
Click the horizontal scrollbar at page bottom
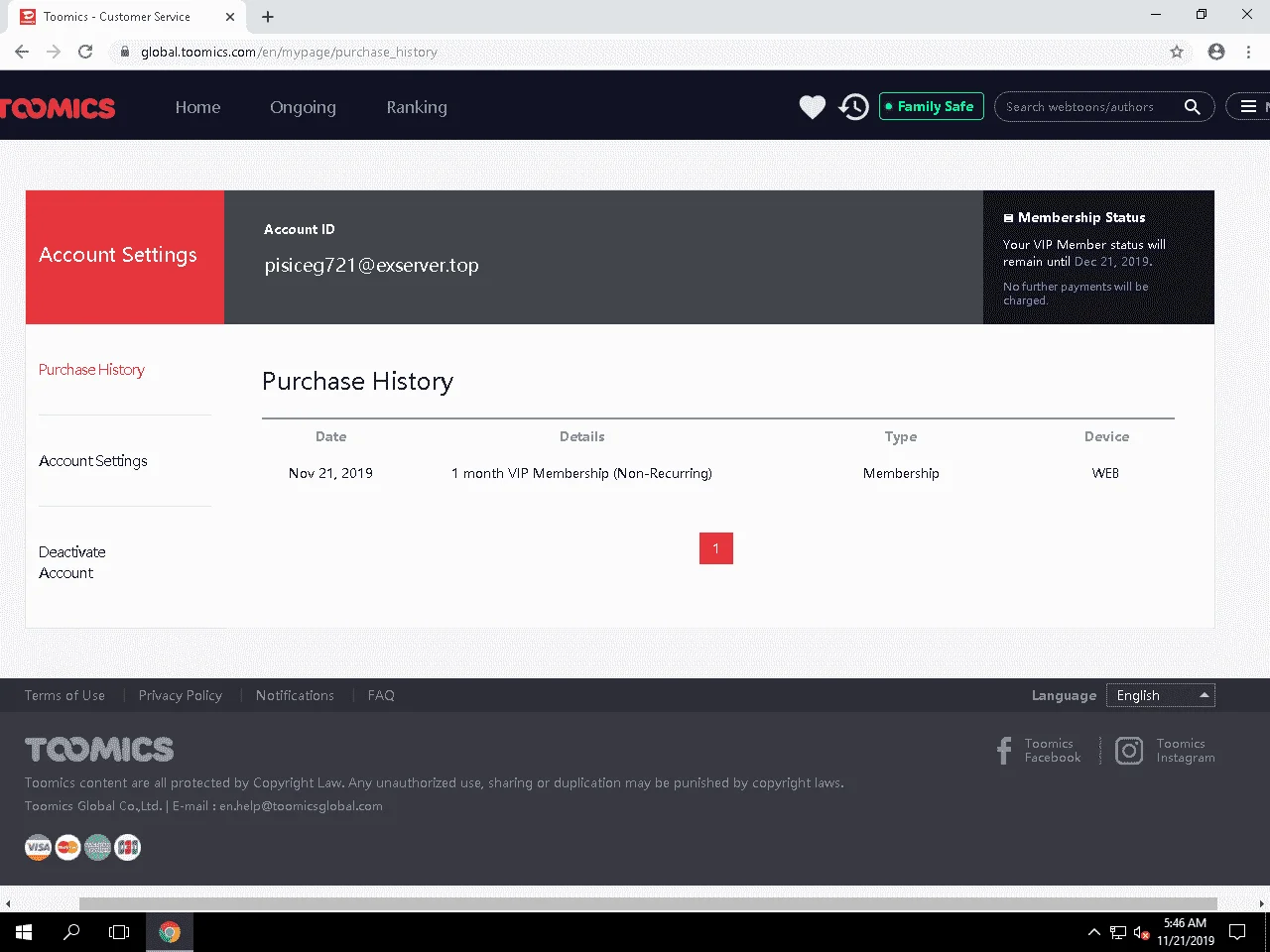[648, 903]
